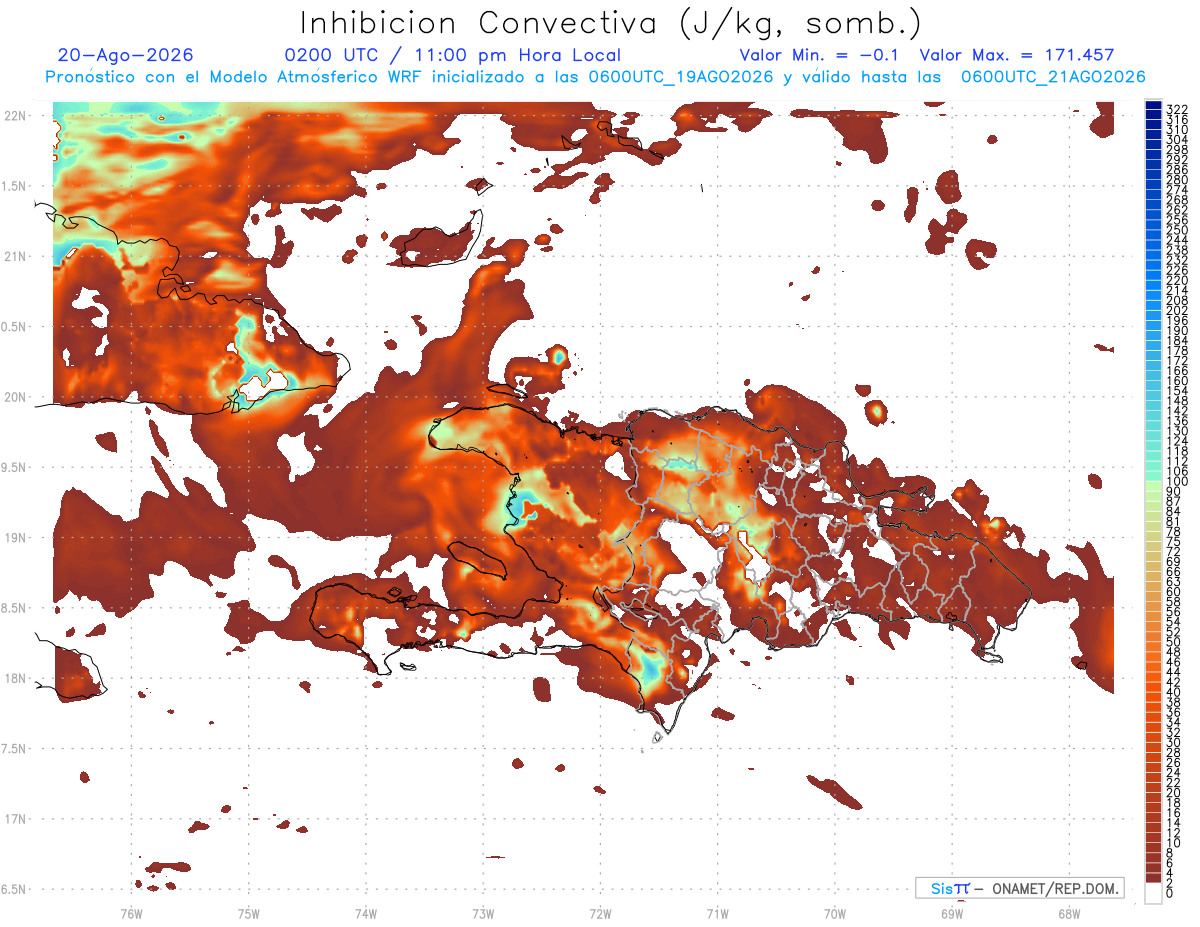1200x927 pixels.
Task: Click the '19N' latitude label
Action: tap(14, 538)
